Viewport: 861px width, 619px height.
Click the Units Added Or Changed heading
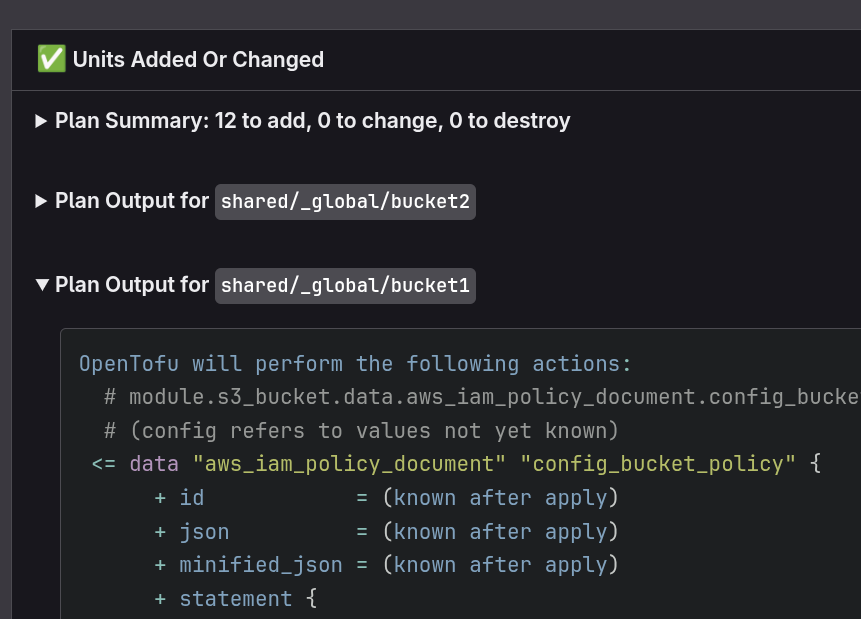(198, 59)
